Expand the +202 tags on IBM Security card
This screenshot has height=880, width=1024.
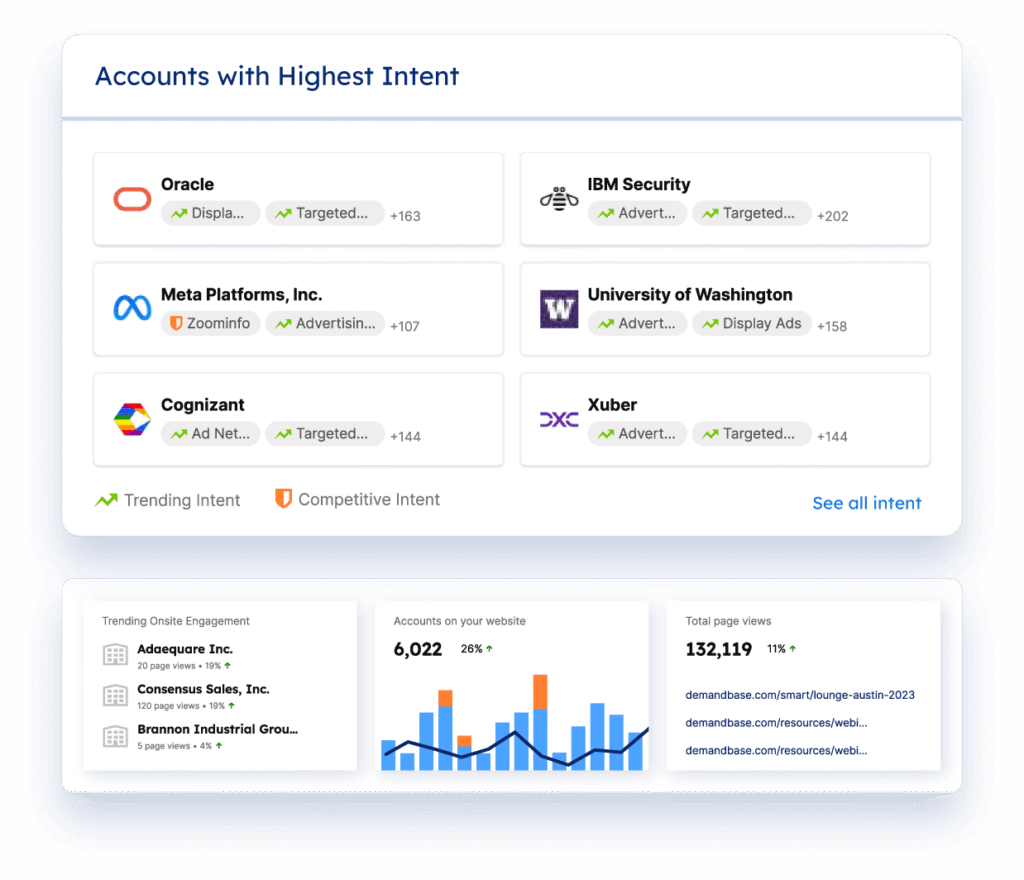832,216
